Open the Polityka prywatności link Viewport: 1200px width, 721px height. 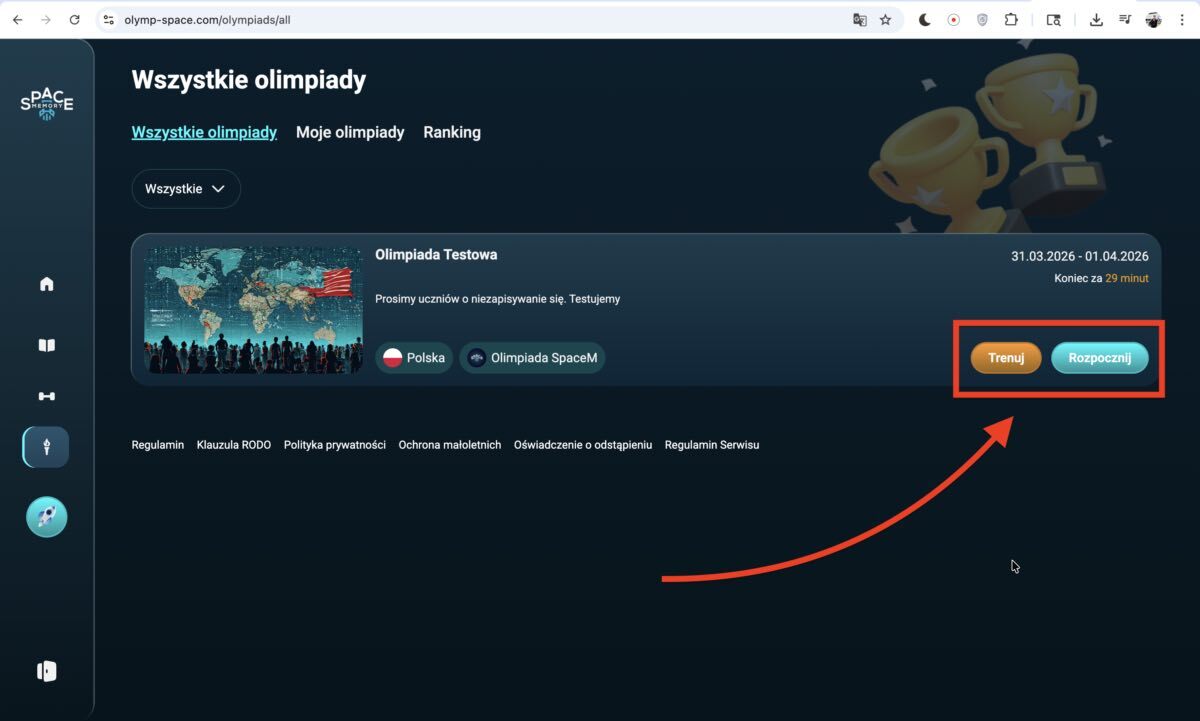tap(334, 445)
